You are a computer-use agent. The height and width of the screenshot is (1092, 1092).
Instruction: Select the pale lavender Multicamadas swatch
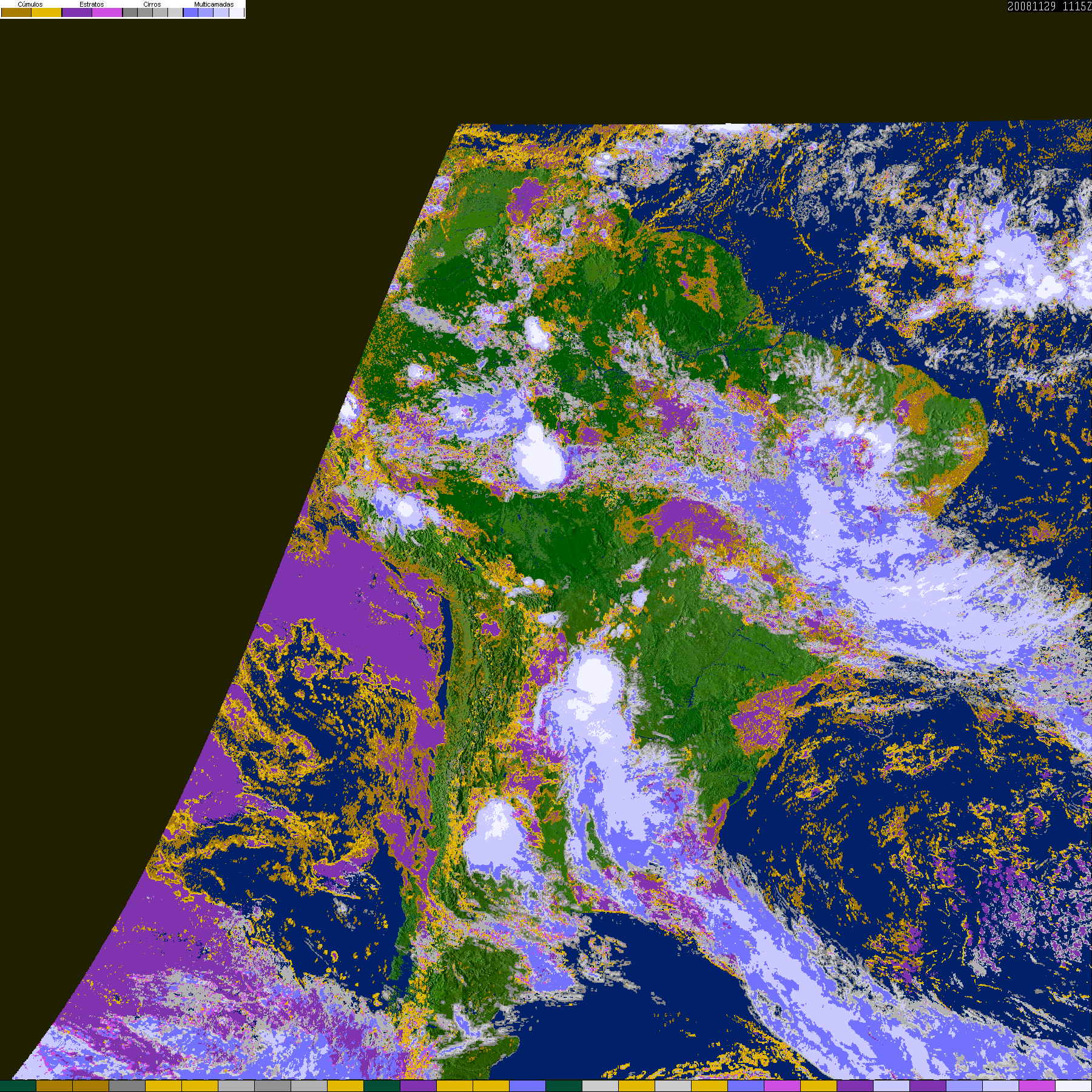(221, 12)
